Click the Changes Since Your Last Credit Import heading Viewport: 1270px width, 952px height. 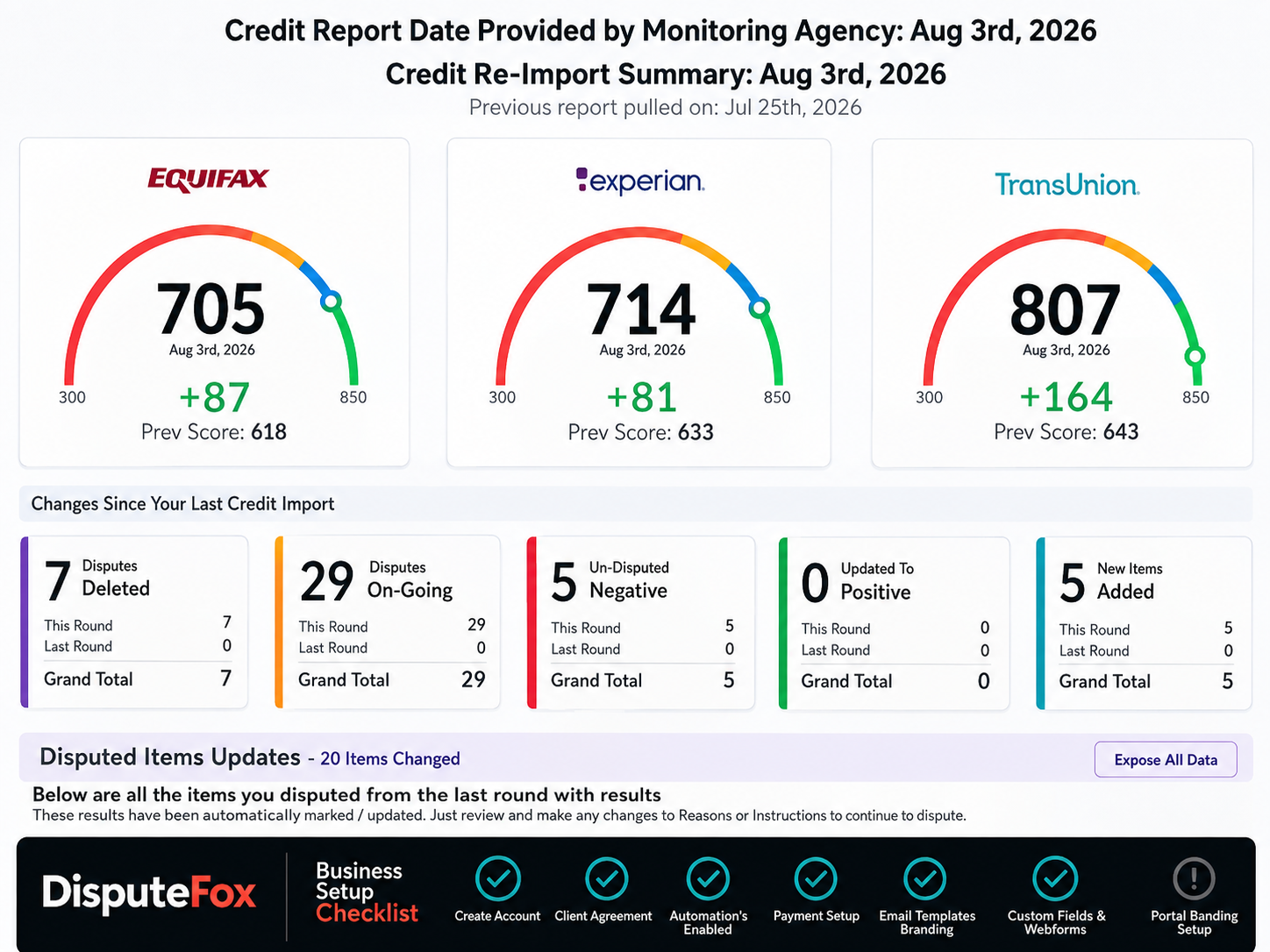[x=182, y=504]
